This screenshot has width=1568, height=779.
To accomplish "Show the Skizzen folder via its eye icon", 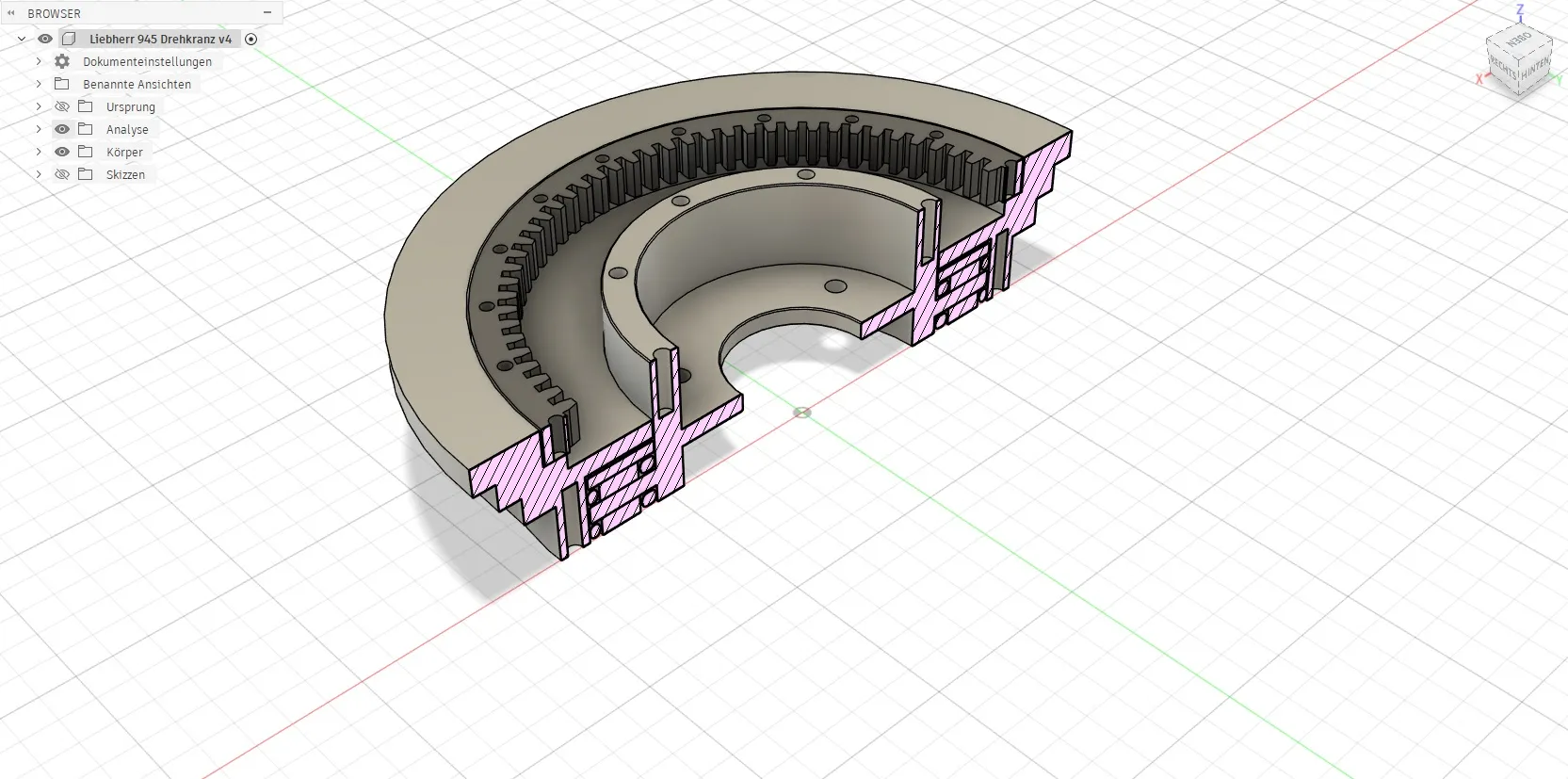I will pos(62,174).
